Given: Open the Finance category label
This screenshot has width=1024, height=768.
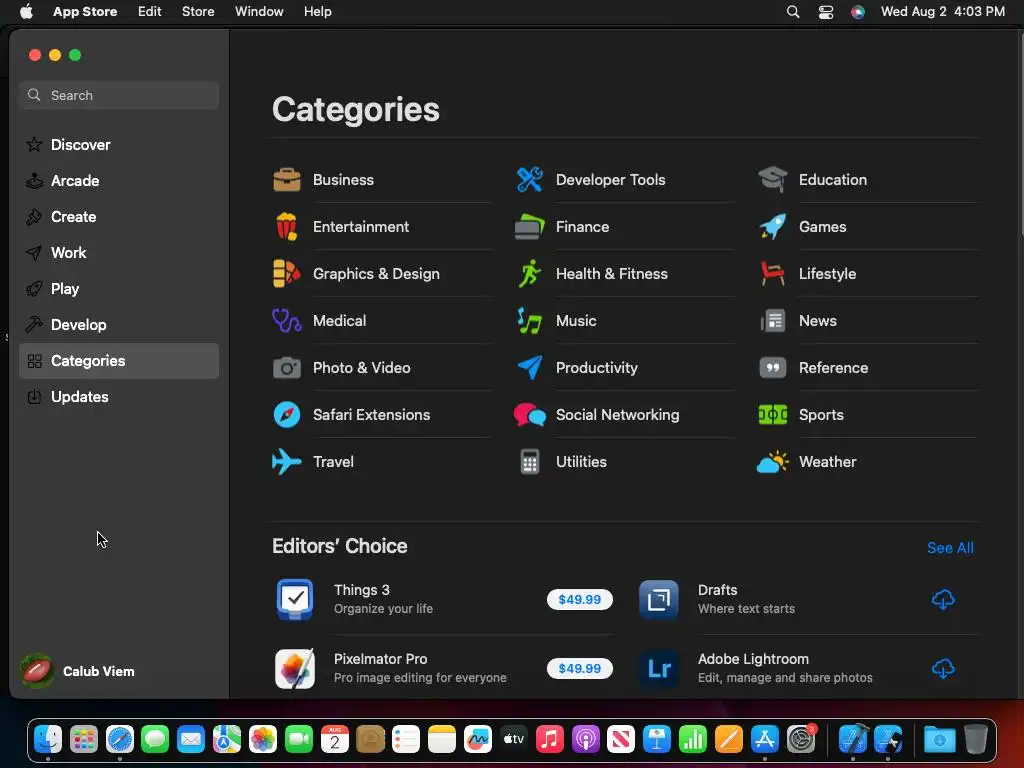Looking at the screenshot, I should 583,227.
